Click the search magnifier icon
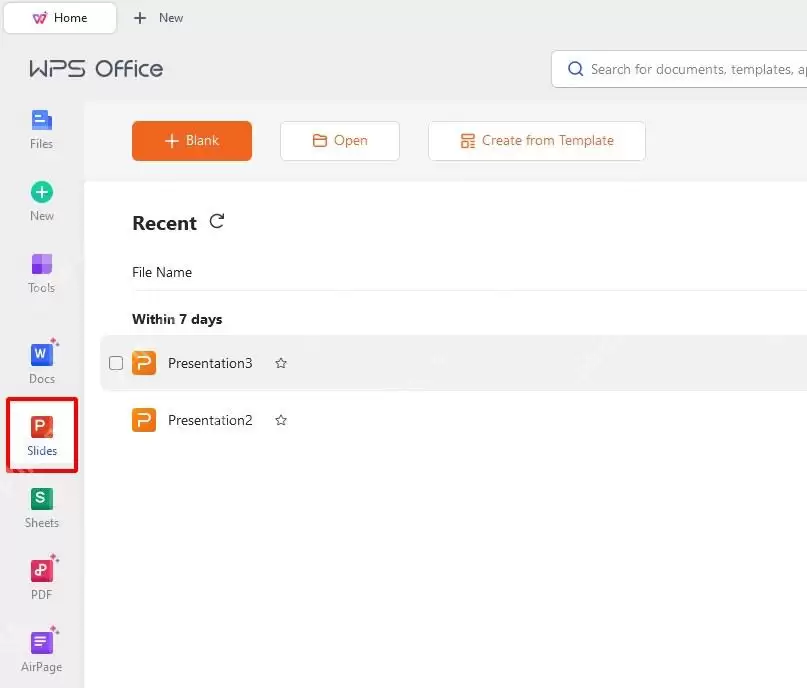The height and width of the screenshot is (688, 807). (x=575, y=69)
